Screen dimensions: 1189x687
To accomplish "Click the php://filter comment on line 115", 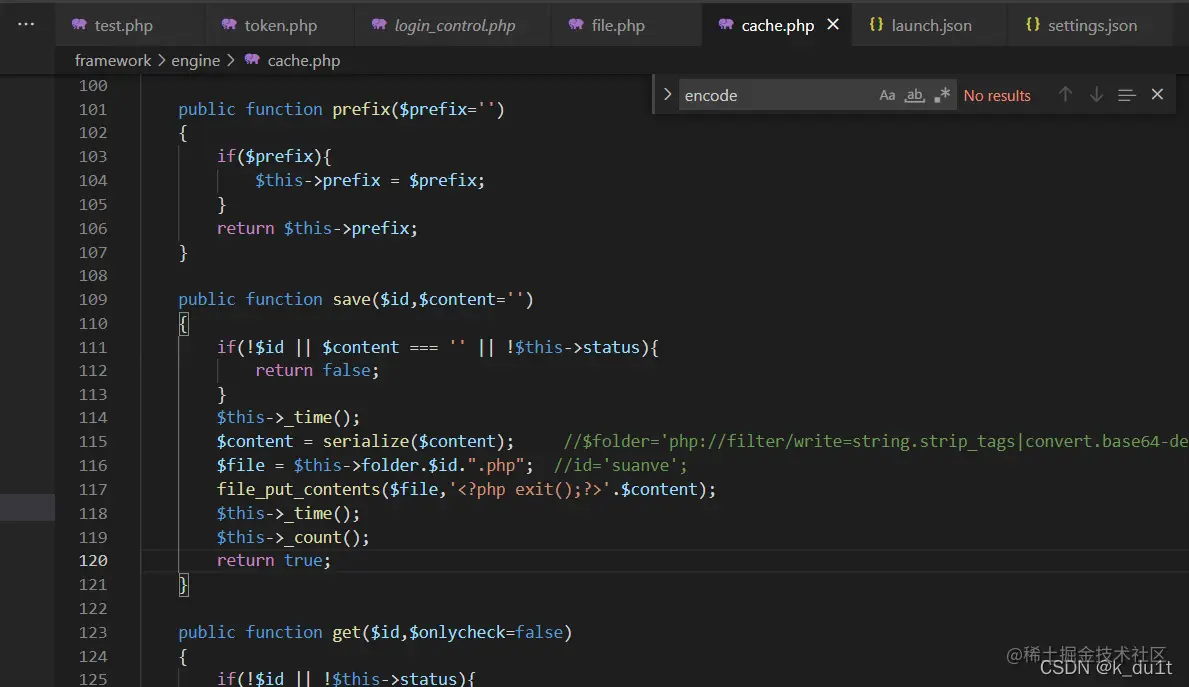I will 876,441.
